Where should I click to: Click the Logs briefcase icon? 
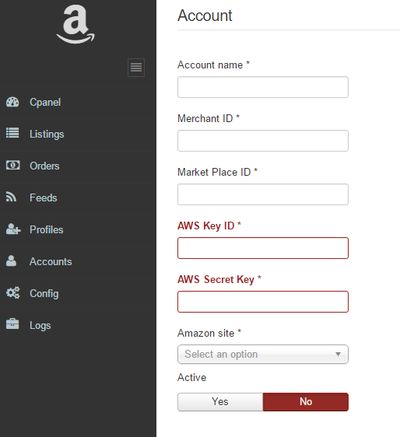coord(13,324)
